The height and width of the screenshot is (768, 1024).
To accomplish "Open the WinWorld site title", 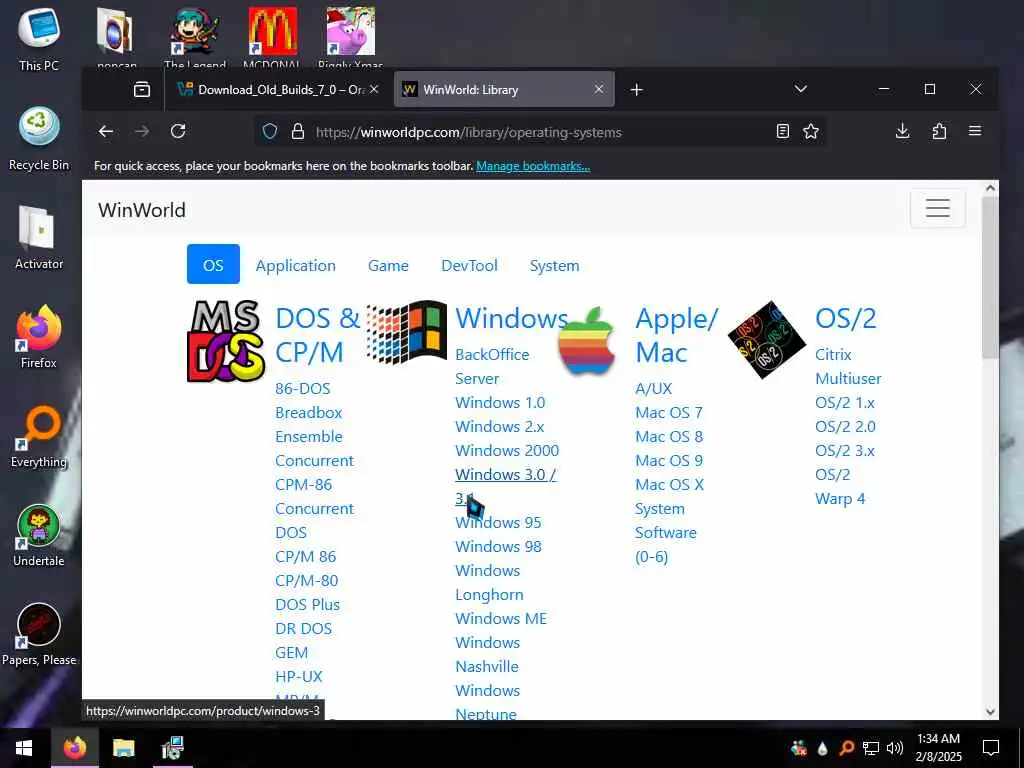I will 142,210.
